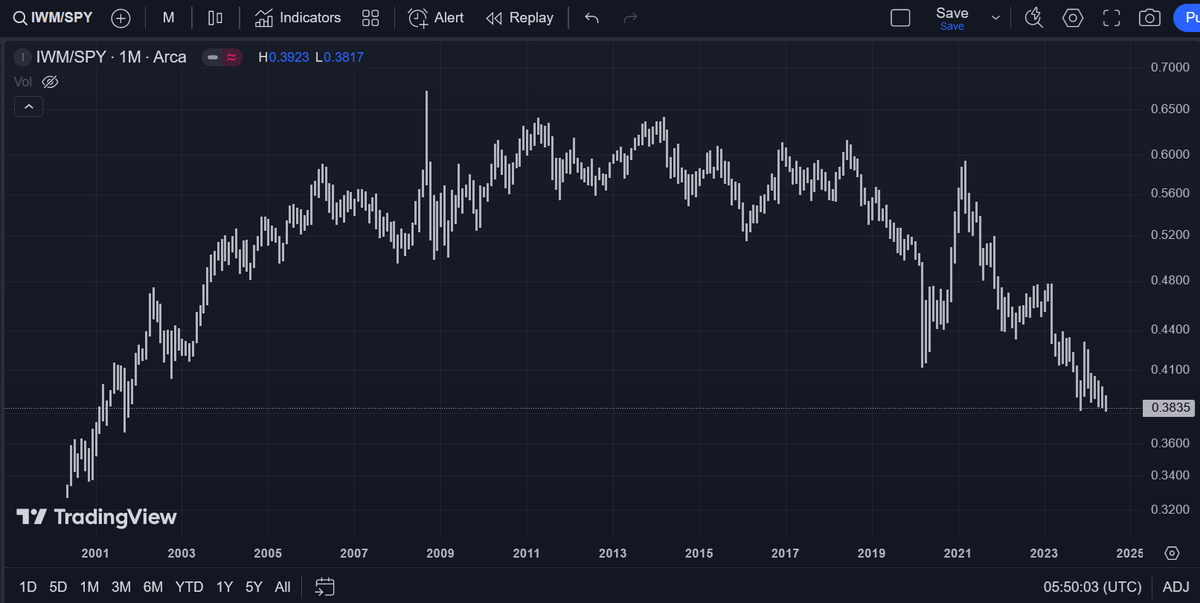The width and height of the screenshot is (1200, 603).
Task: Select the 5Y date range
Action: click(254, 587)
